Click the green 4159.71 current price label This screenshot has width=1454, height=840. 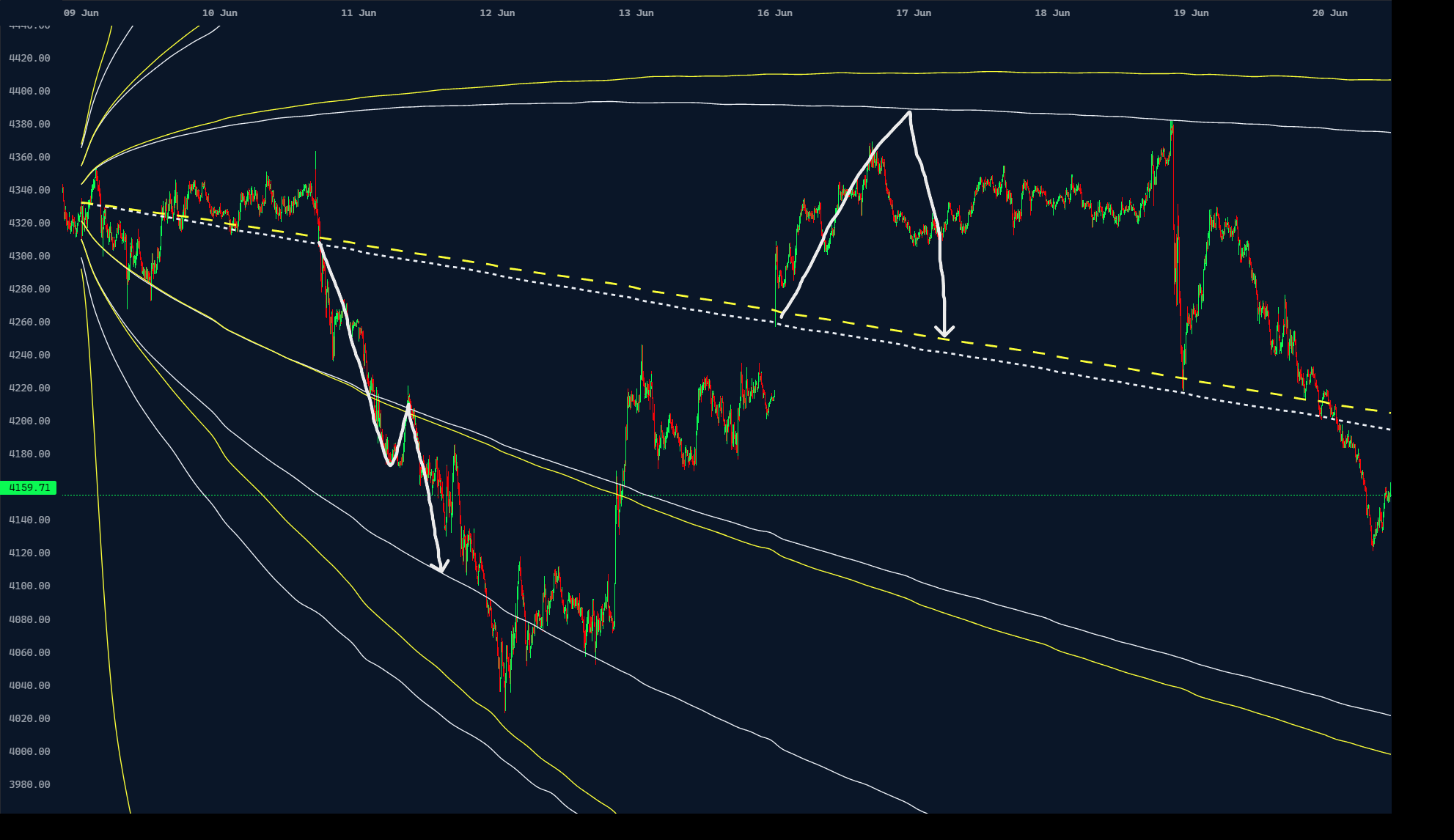28,487
